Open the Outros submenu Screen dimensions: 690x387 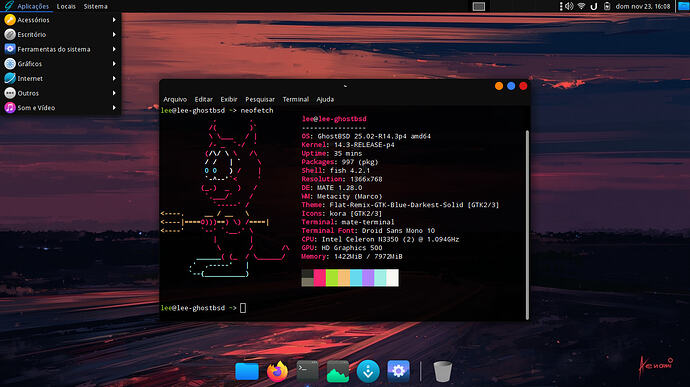(x=61, y=93)
